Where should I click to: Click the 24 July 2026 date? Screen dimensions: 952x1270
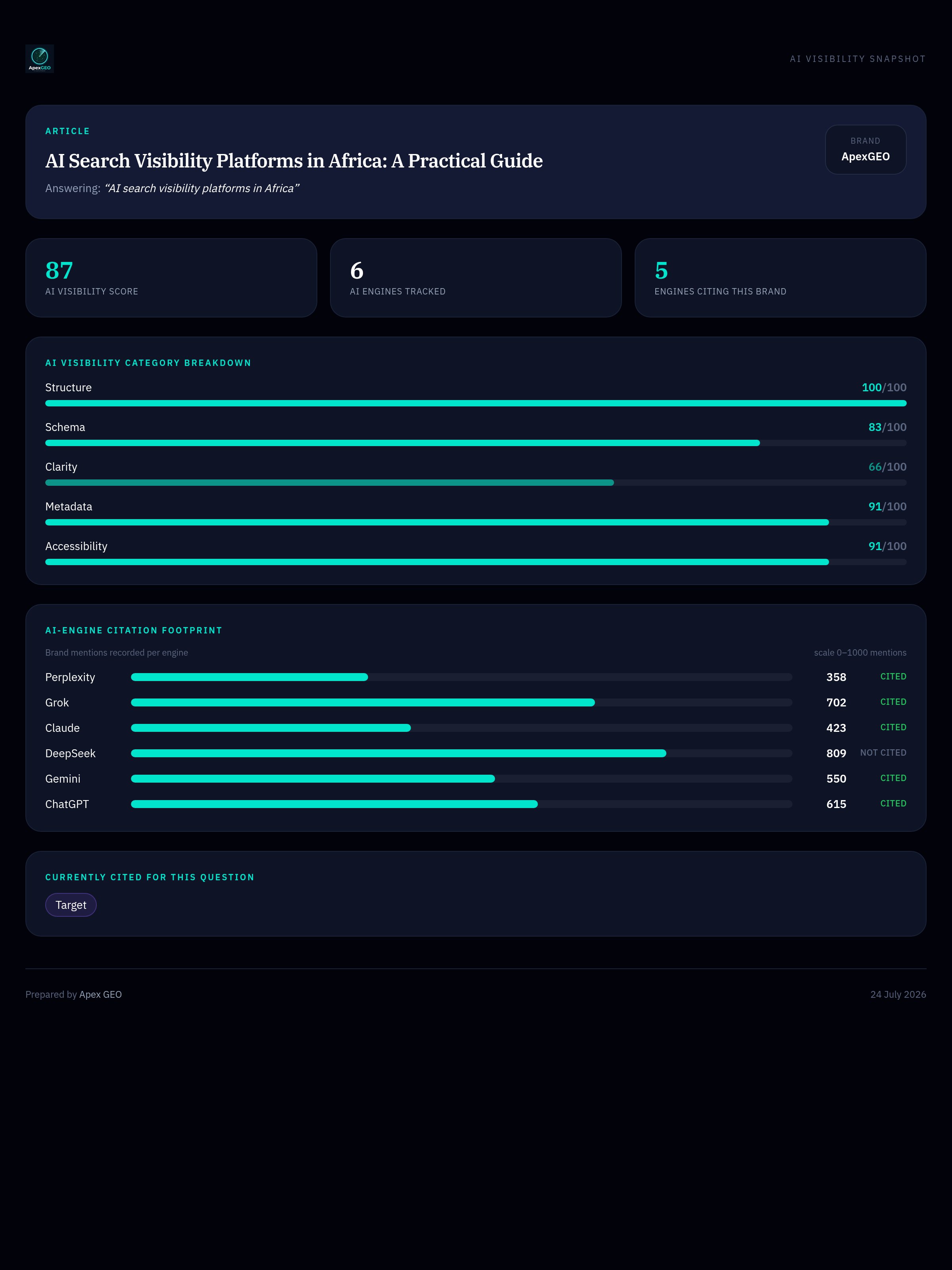click(x=898, y=995)
